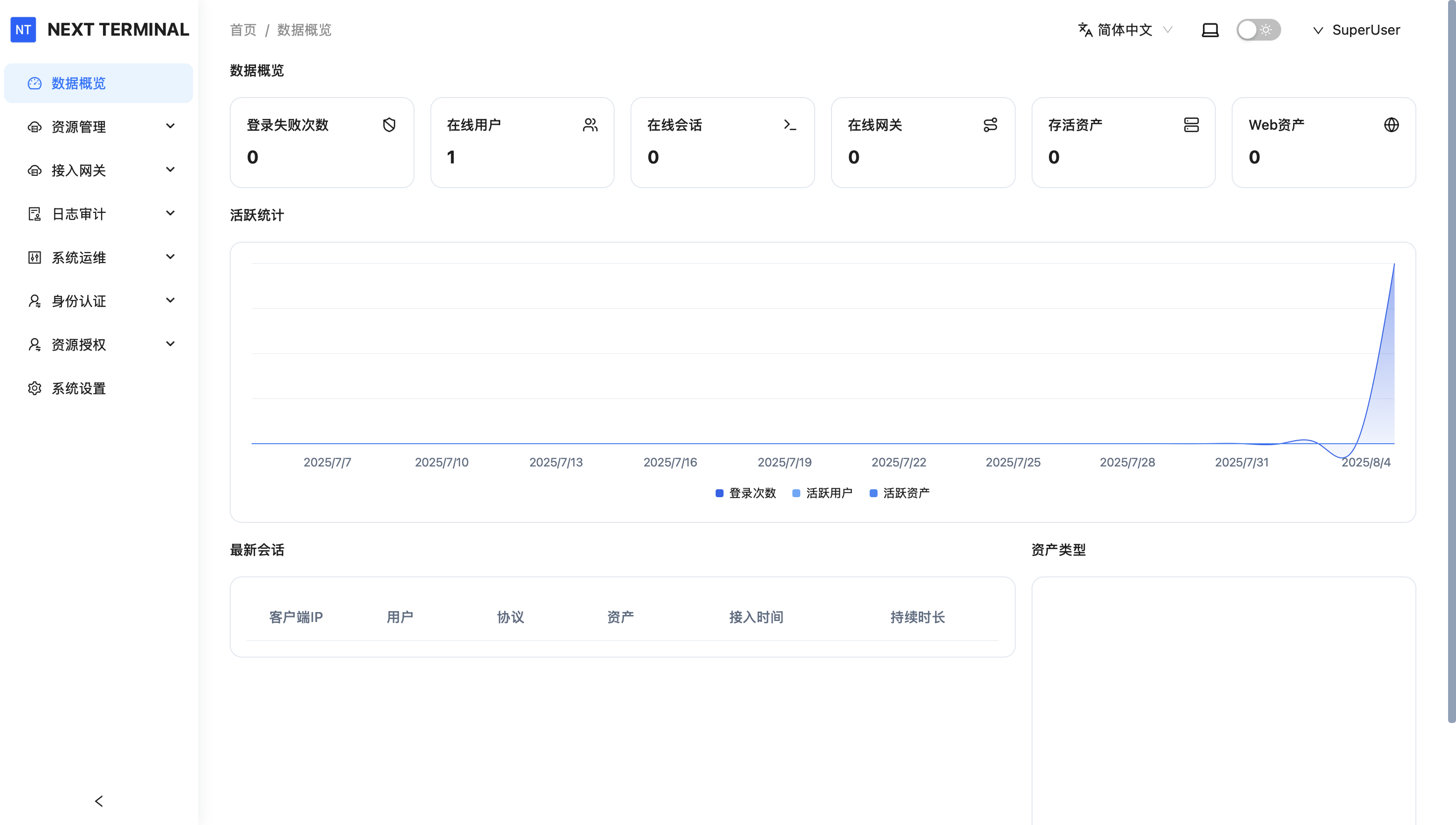The image size is (1456, 825).
Task: Select 数据概览 in the sidebar
Action: tap(79, 83)
